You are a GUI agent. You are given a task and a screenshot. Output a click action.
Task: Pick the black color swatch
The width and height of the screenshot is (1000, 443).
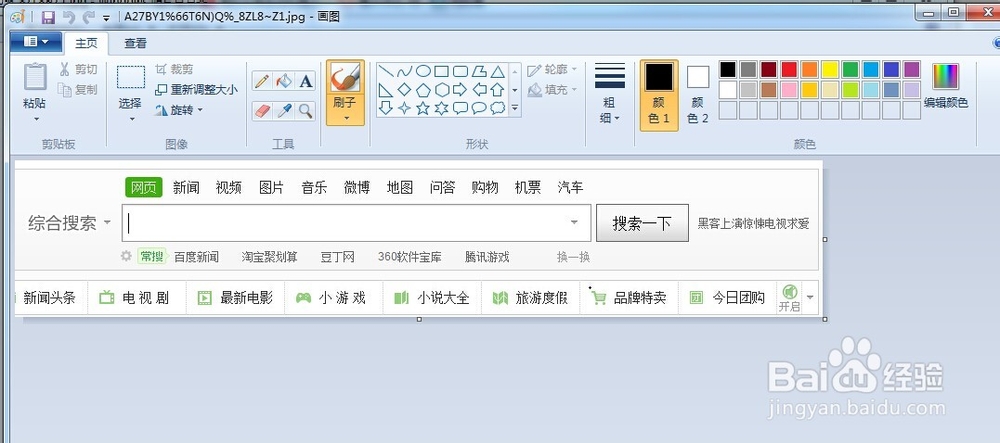(728, 69)
